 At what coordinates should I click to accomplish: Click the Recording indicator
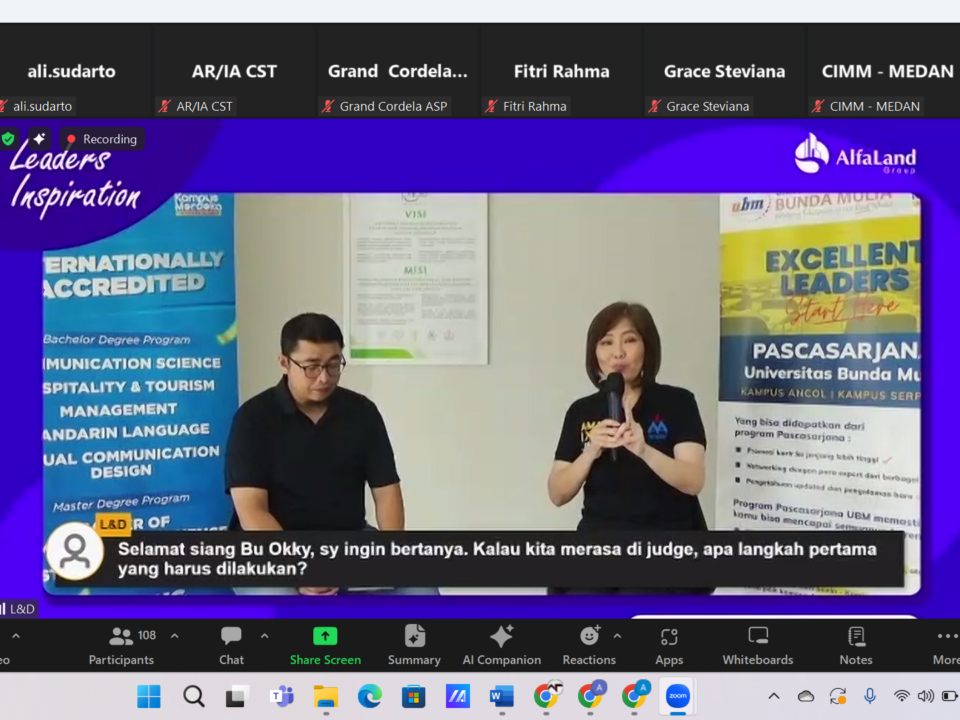(x=102, y=139)
